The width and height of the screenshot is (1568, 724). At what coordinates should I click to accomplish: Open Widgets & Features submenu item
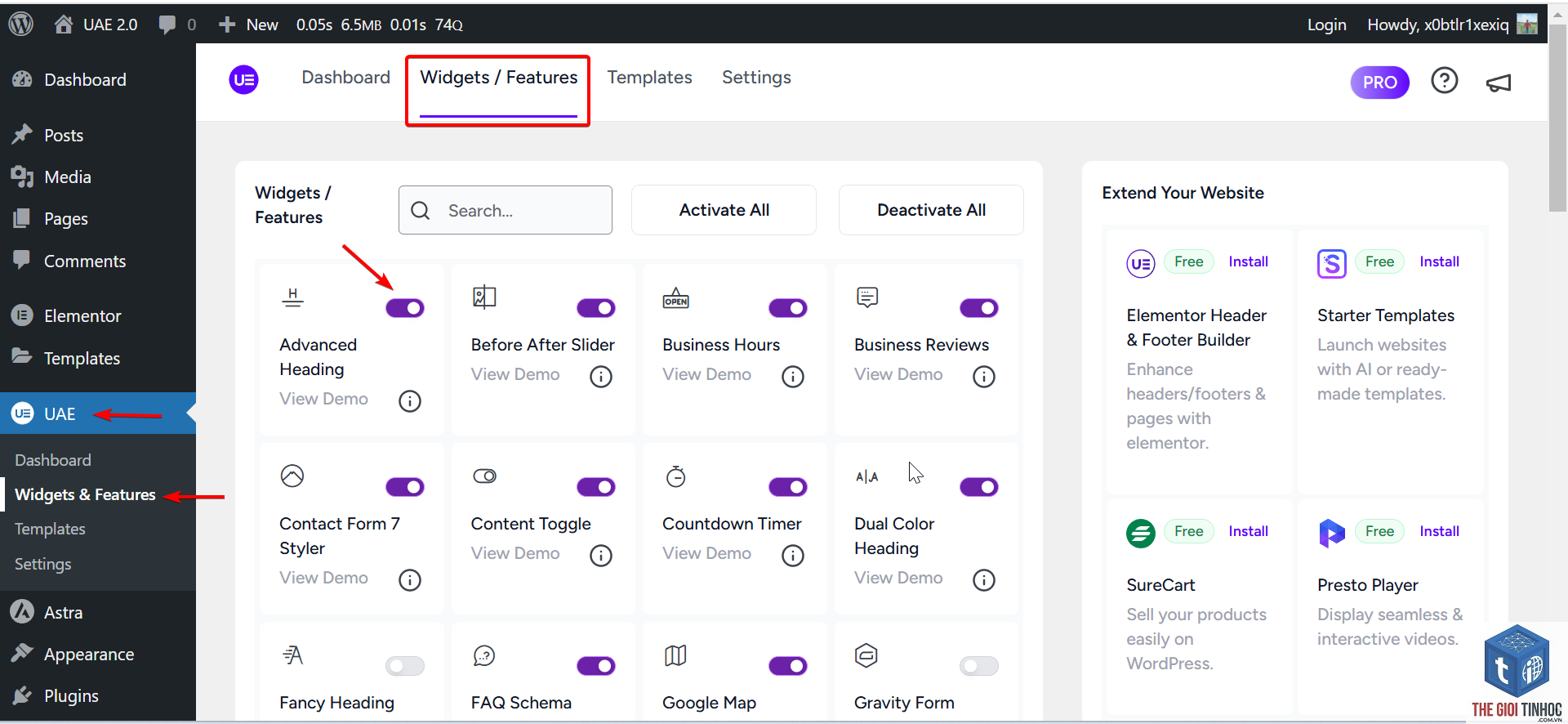point(85,495)
